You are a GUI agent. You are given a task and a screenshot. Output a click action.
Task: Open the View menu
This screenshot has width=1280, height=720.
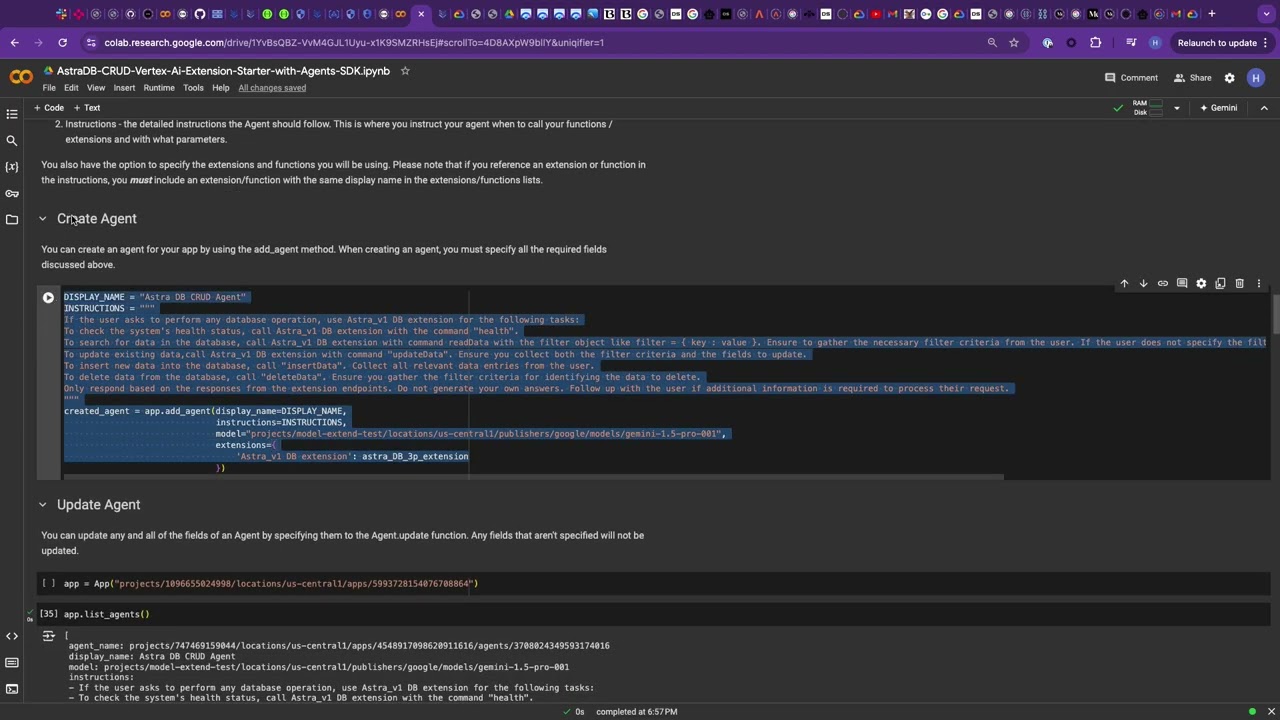pos(96,88)
